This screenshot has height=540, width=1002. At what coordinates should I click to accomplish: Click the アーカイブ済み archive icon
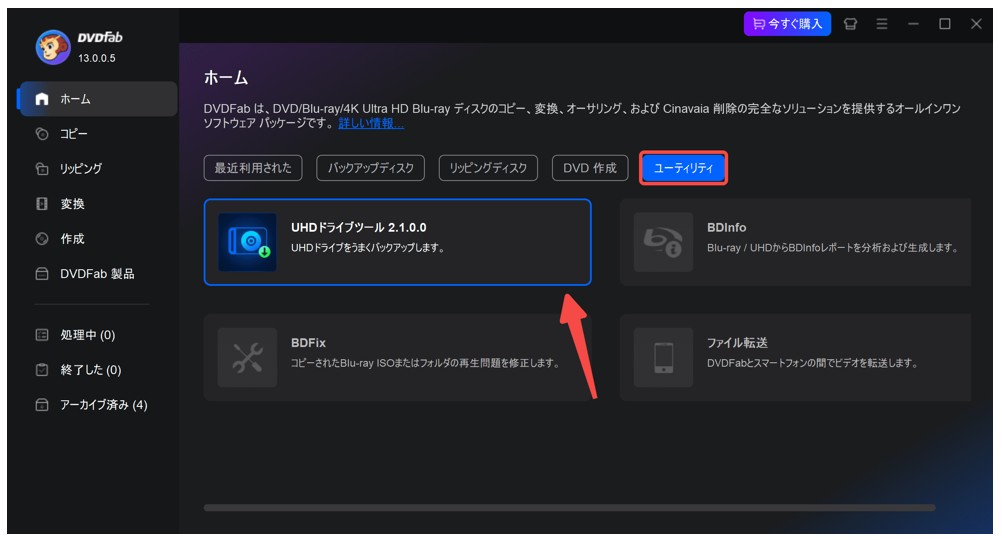tap(42, 405)
